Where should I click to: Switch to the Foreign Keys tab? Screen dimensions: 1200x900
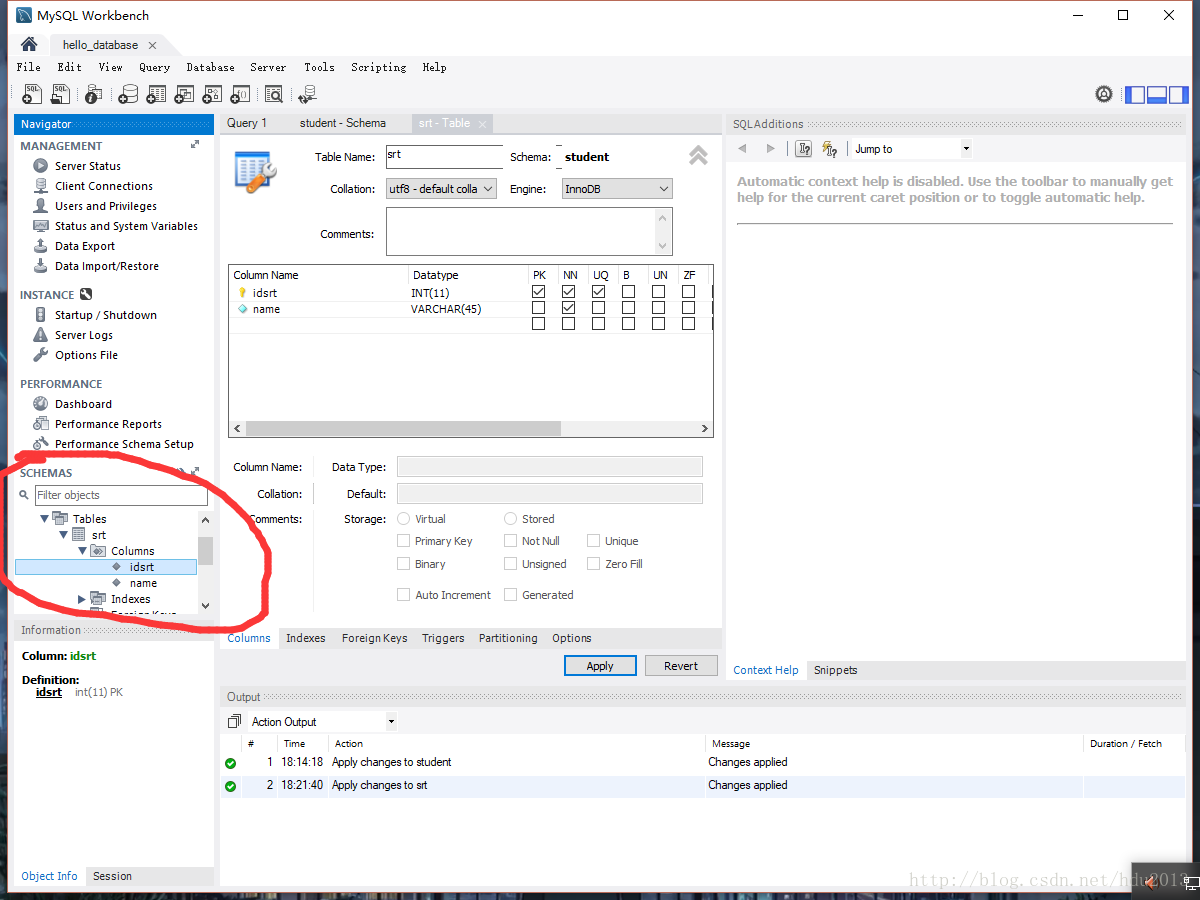[374, 638]
